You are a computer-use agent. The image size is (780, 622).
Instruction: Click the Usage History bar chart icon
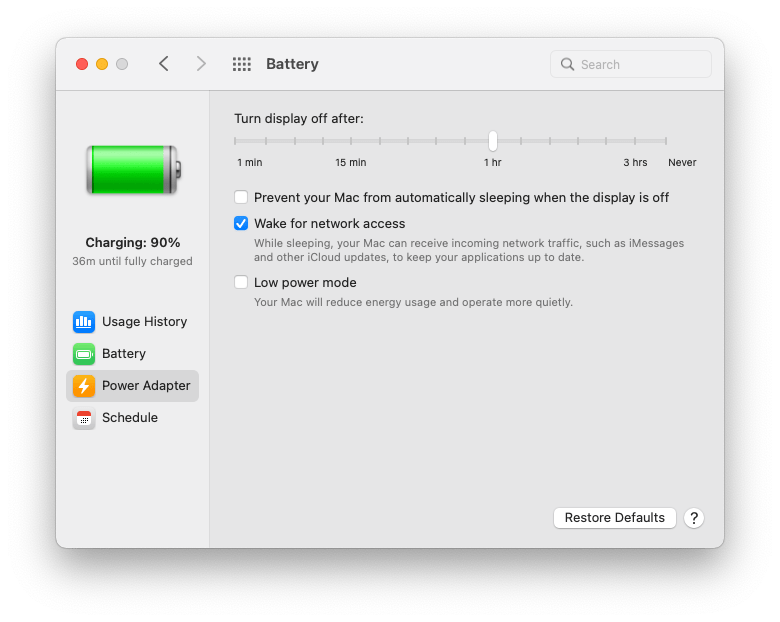(84, 322)
